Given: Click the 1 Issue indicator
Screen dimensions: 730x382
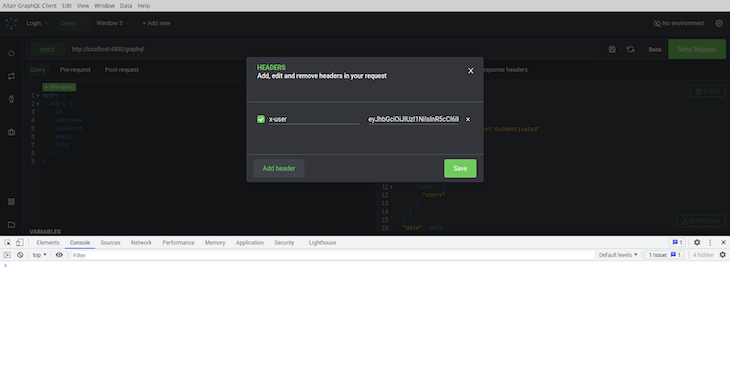Looking at the screenshot, I should [x=664, y=255].
